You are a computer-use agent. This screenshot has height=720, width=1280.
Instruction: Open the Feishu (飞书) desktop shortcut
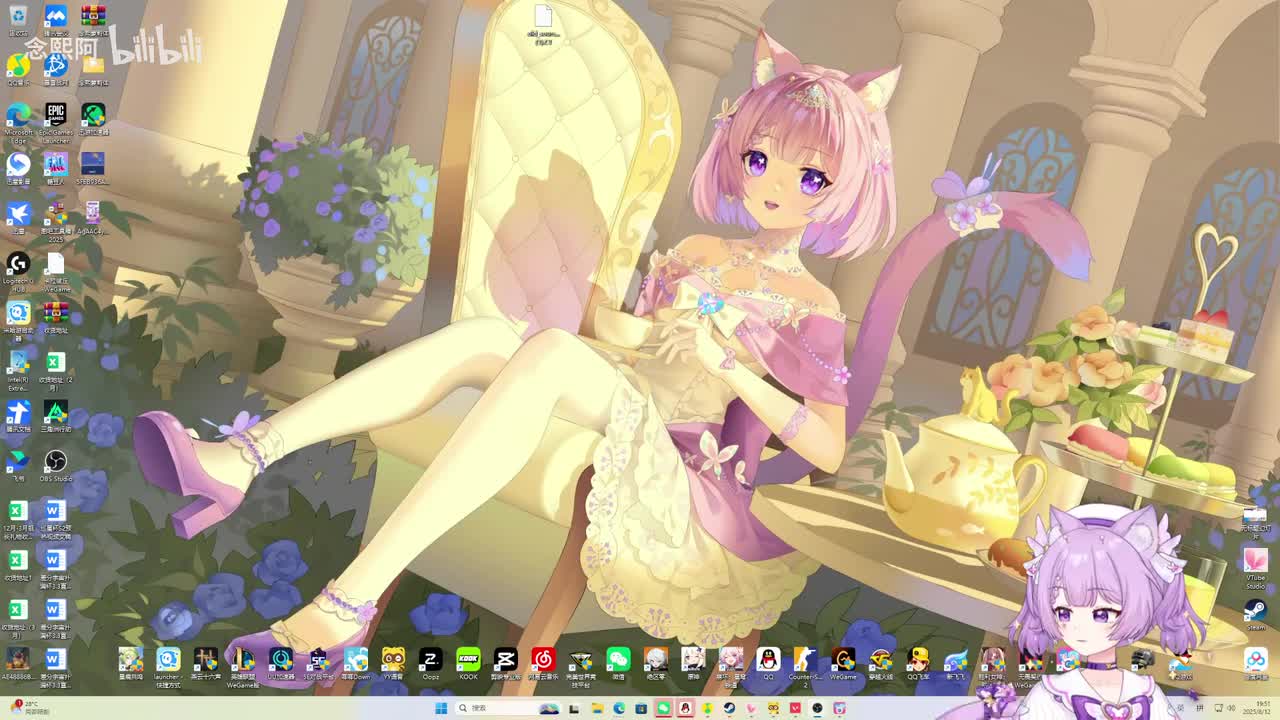pyautogui.click(x=18, y=465)
